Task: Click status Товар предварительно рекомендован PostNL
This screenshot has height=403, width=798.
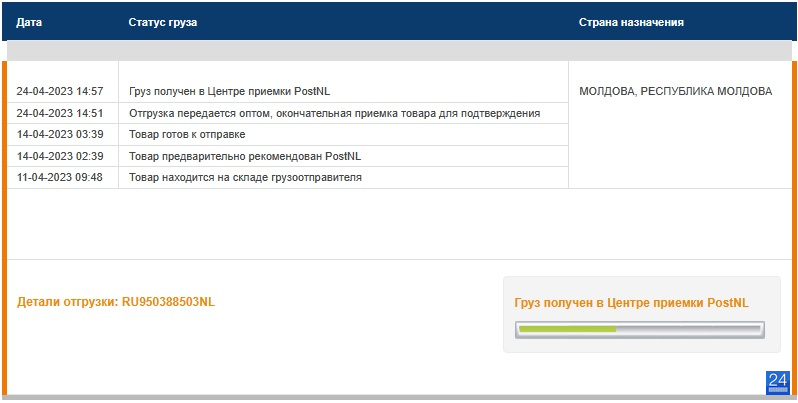Action: pos(245,156)
